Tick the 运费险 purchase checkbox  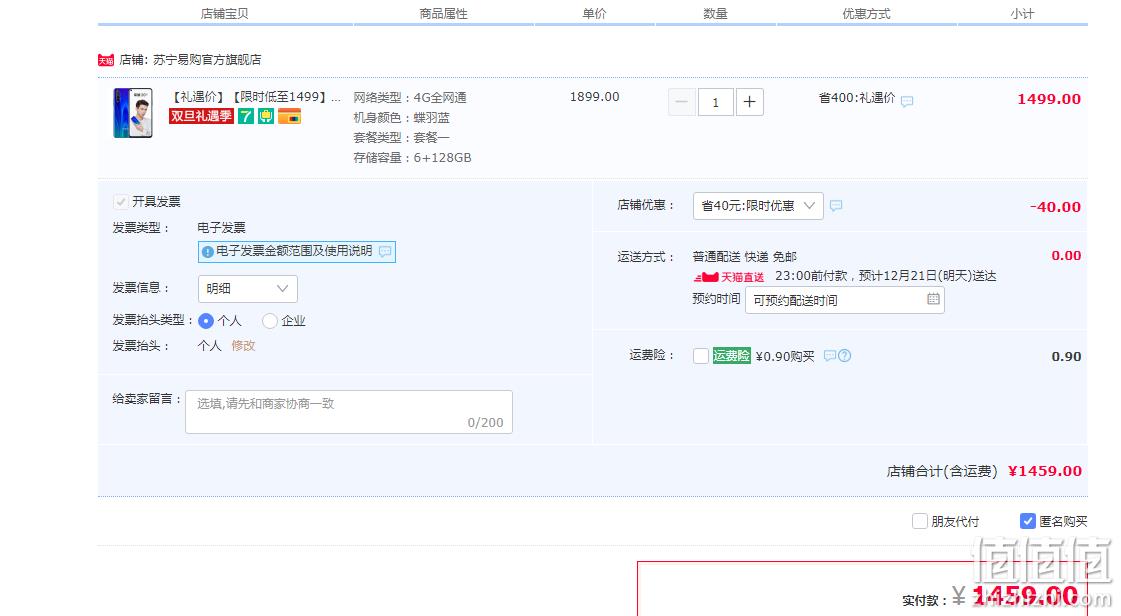click(701, 356)
